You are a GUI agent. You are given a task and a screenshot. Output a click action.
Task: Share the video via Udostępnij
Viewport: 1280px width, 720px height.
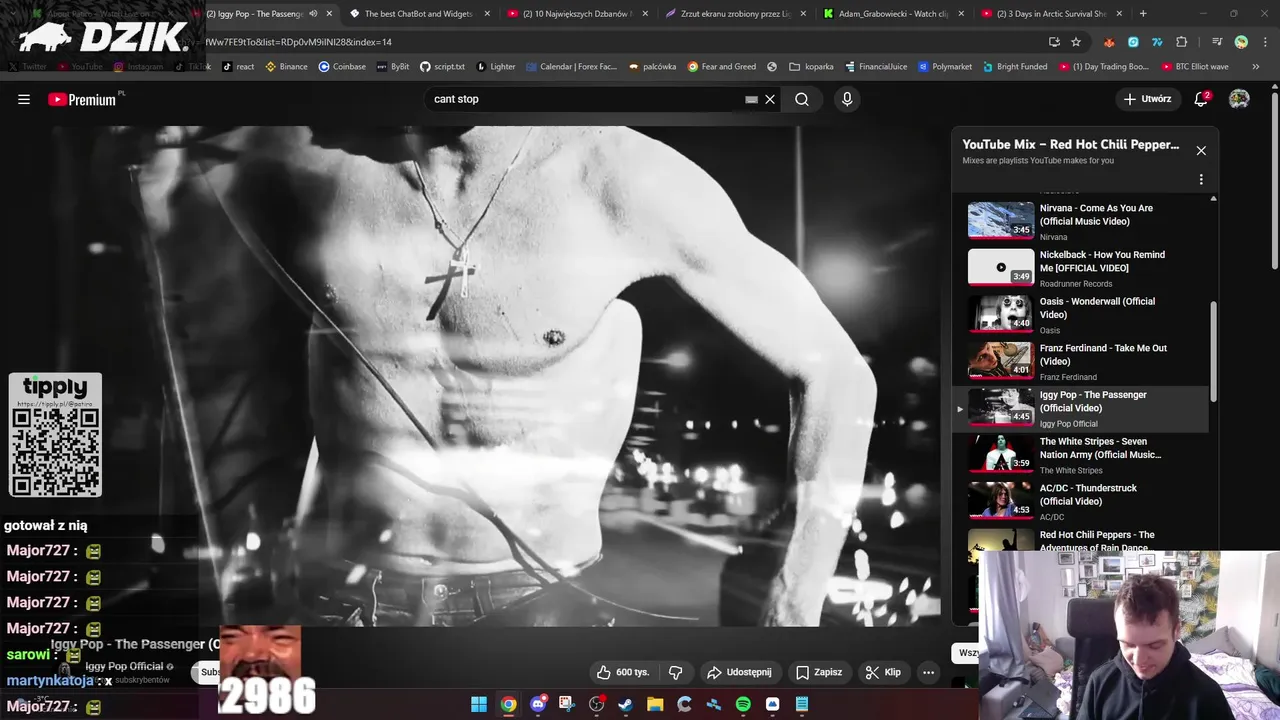[x=739, y=672]
